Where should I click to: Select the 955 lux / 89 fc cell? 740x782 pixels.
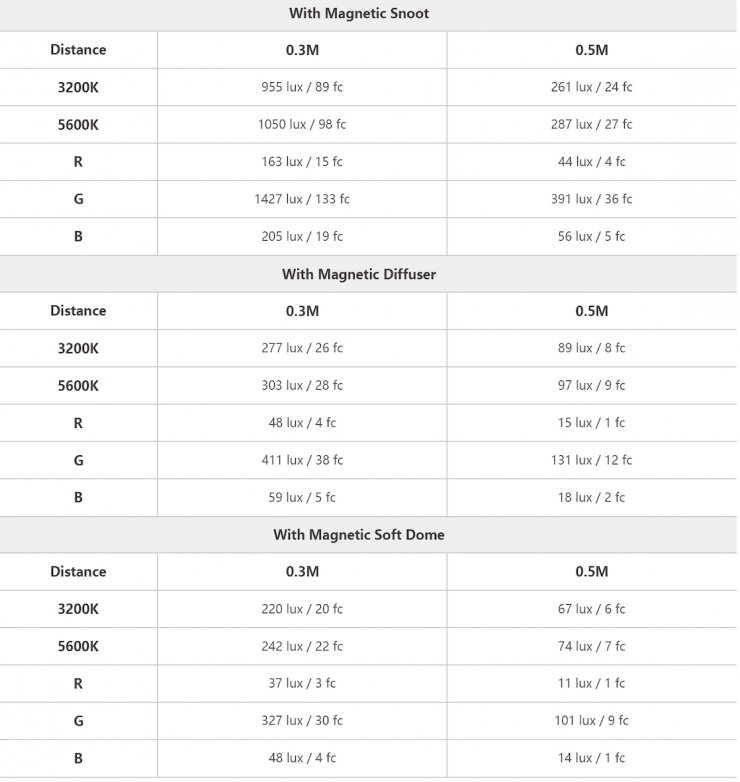pyautogui.click(x=302, y=87)
